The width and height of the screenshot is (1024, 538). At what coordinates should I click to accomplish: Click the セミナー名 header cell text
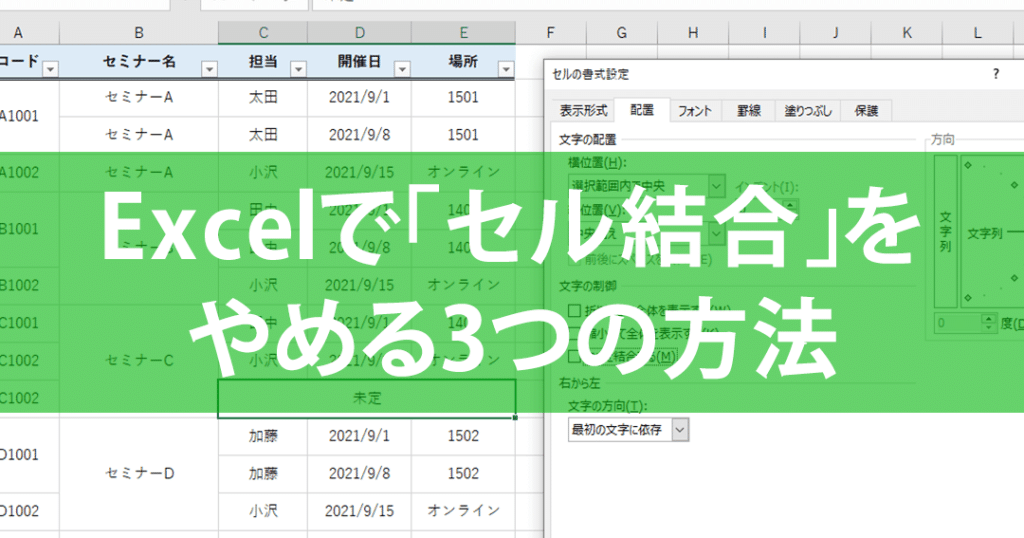coord(139,61)
